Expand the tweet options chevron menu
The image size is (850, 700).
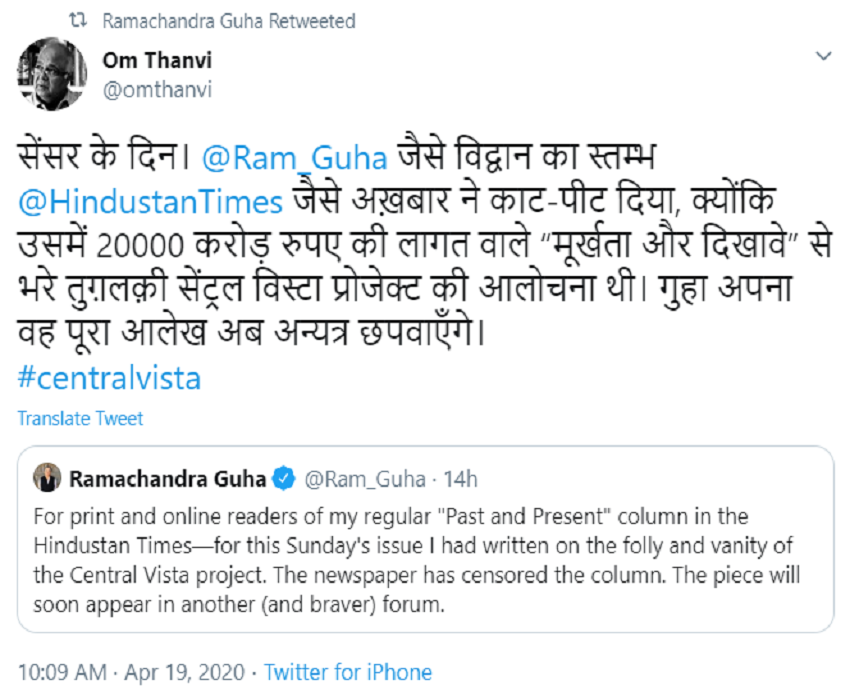pos(822,55)
